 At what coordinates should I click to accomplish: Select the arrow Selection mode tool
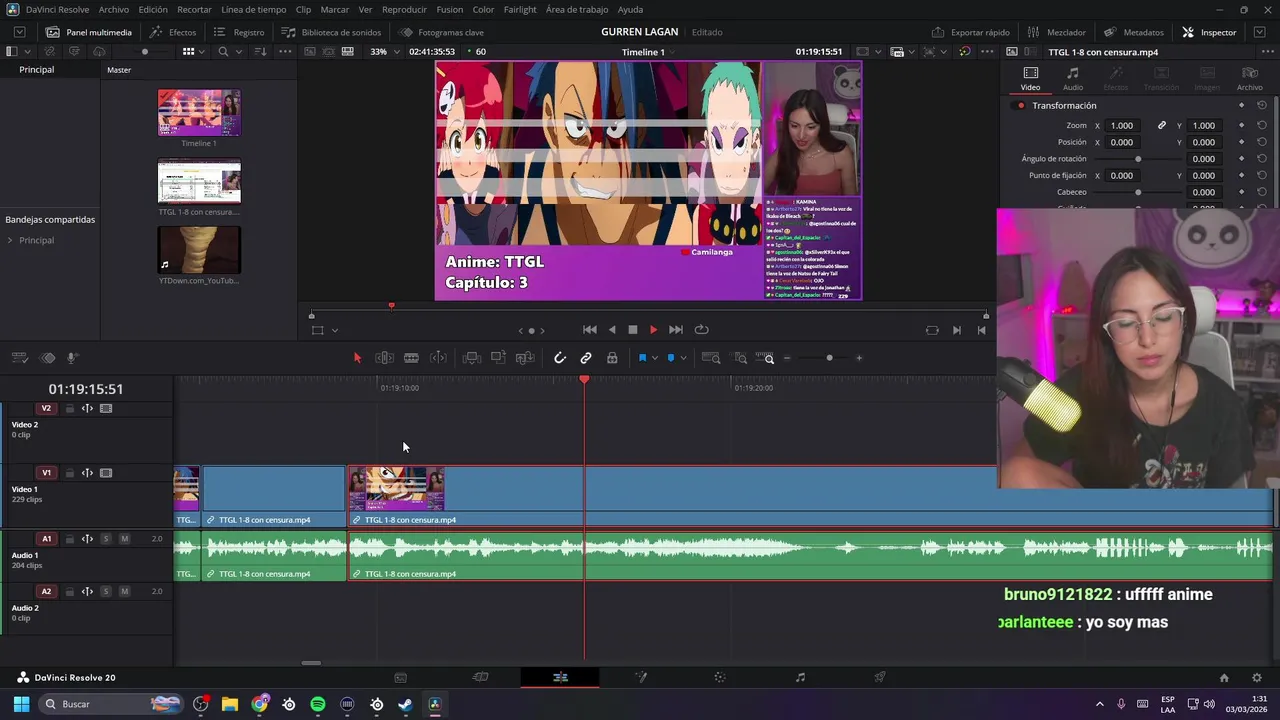coord(357,358)
